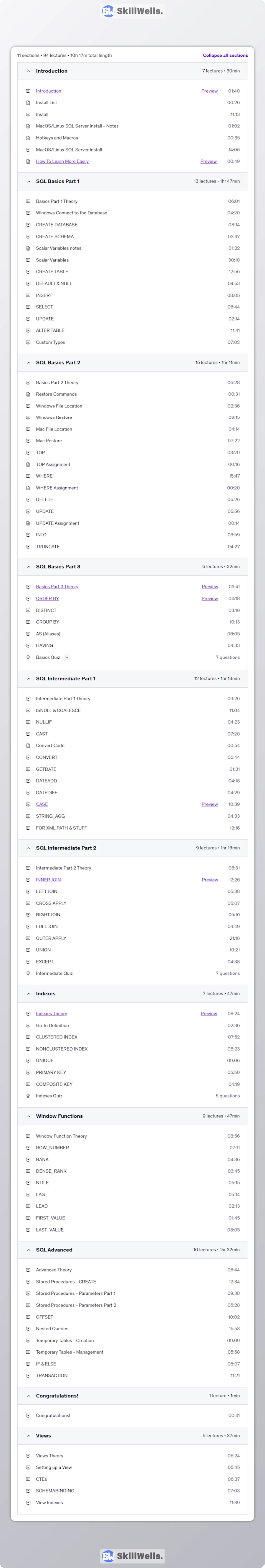The width and height of the screenshot is (265, 1568).
Task: Click document icon beside TOP Assignment
Action: pyautogui.click(x=28, y=464)
